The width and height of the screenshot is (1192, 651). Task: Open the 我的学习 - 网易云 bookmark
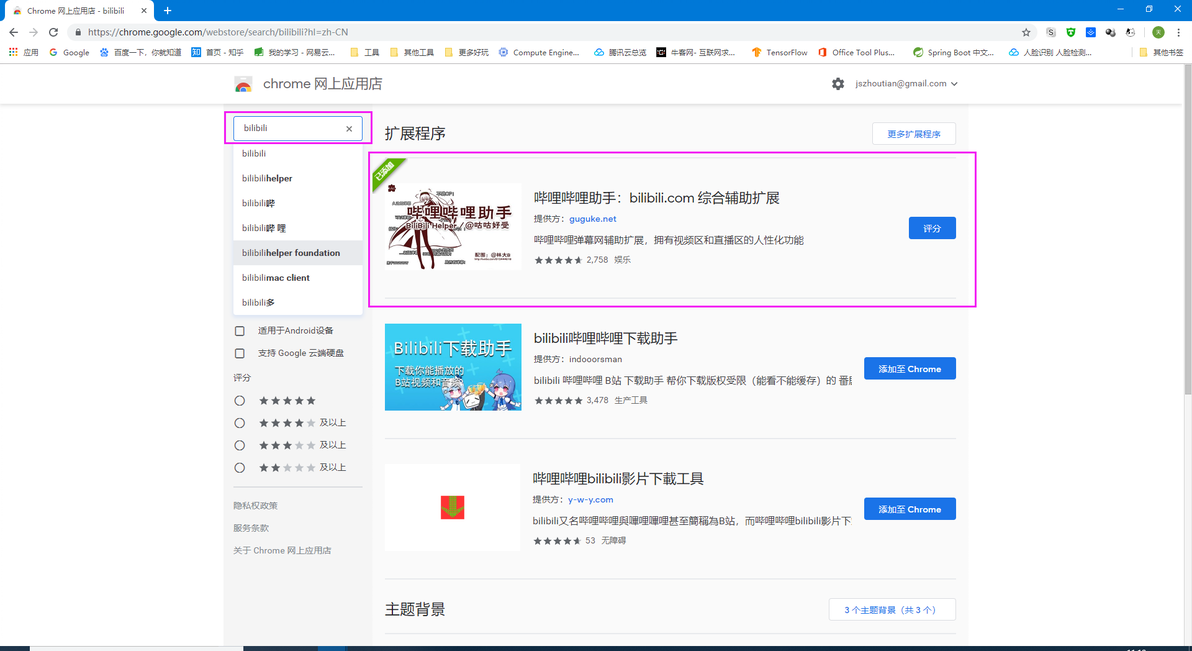point(295,52)
